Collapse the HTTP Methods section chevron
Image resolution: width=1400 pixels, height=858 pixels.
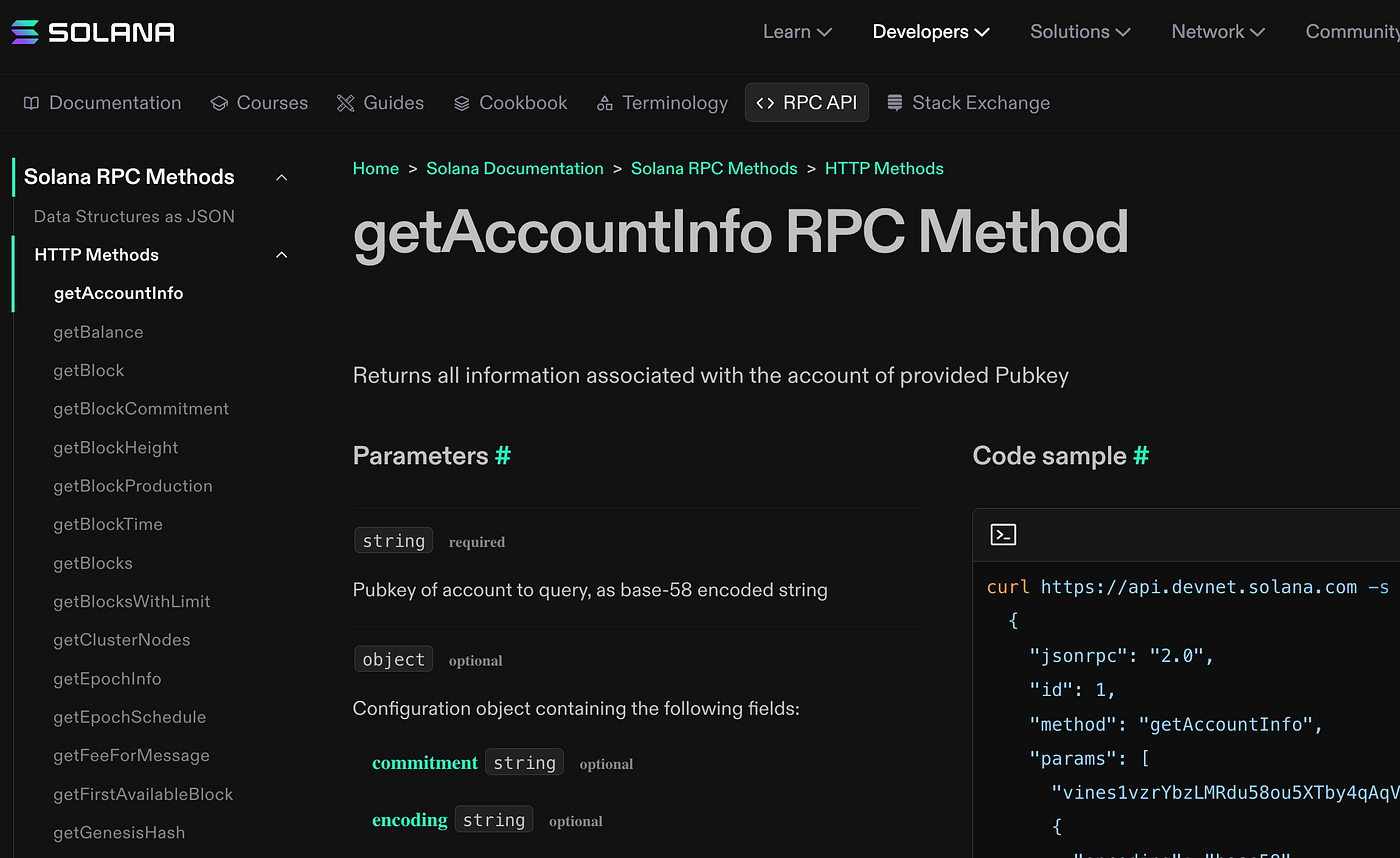(282, 255)
